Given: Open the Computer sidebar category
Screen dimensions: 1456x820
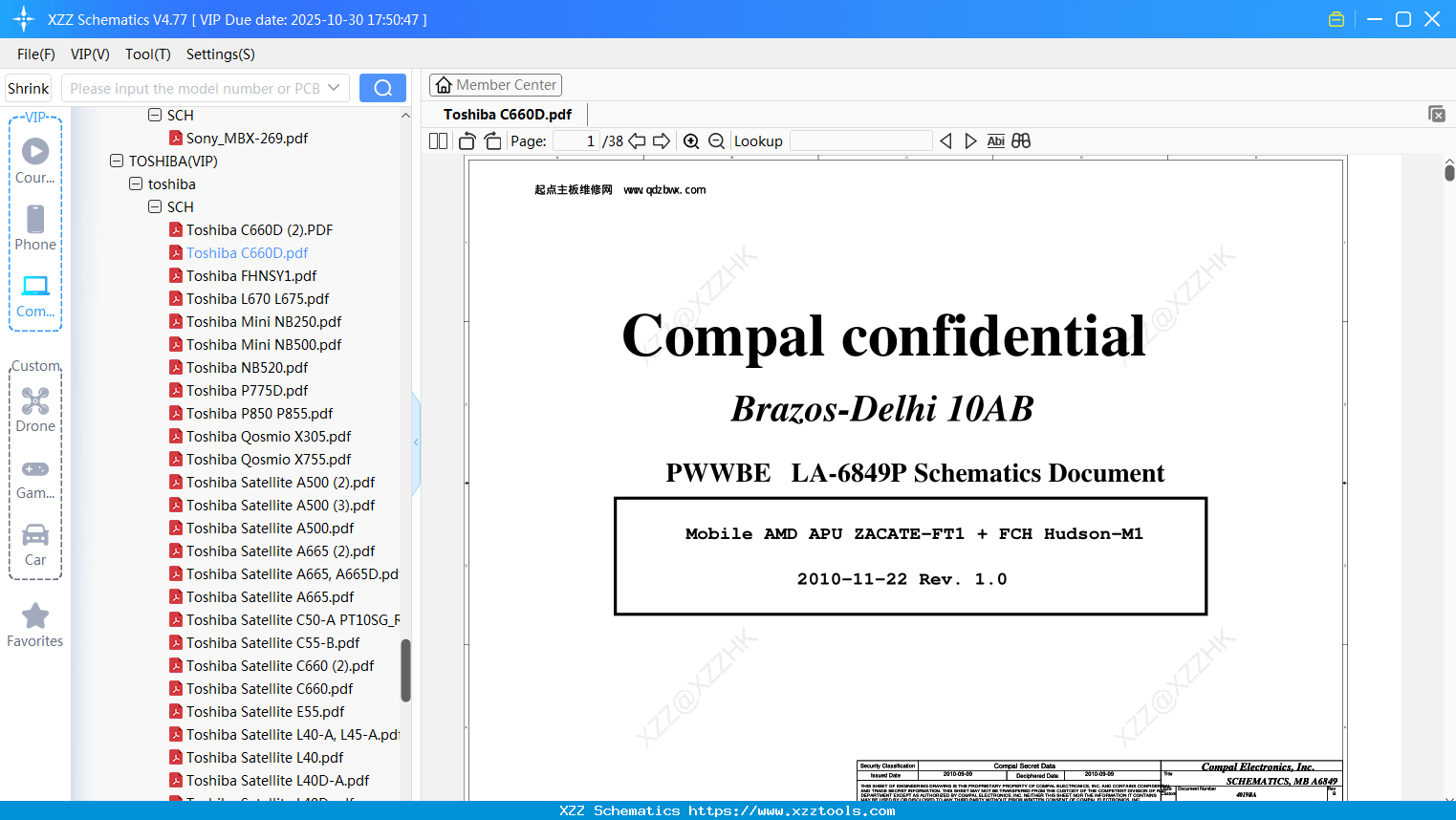Looking at the screenshot, I should click(x=35, y=295).
